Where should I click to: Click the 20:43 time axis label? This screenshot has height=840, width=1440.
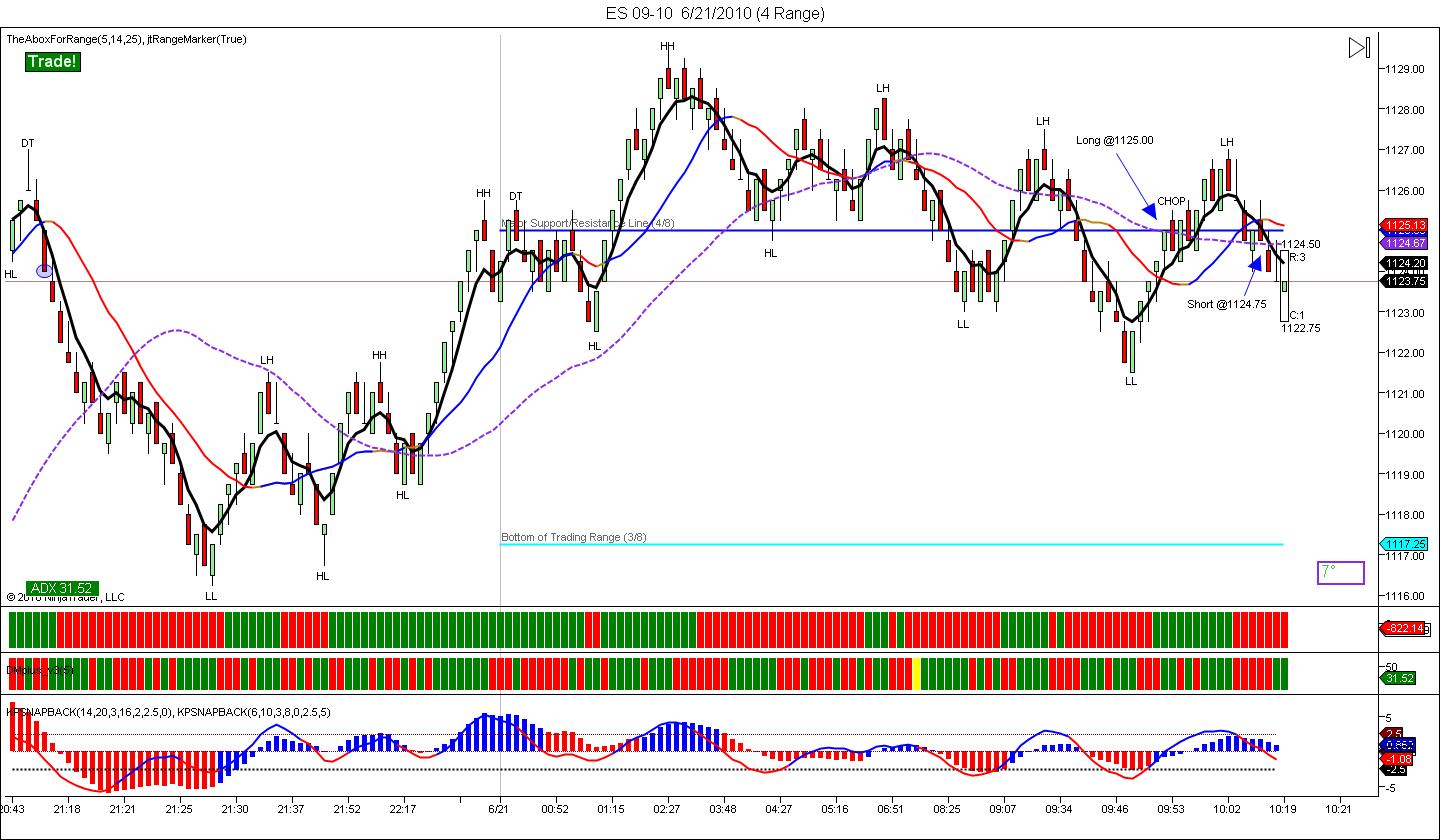(12, 809)
